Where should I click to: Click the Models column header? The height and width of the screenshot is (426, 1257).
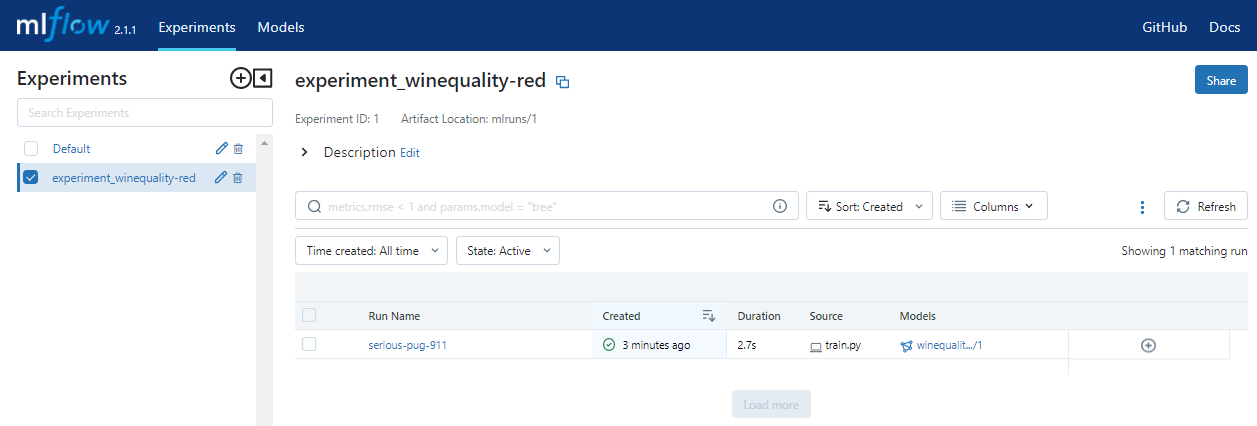(917, 316)
